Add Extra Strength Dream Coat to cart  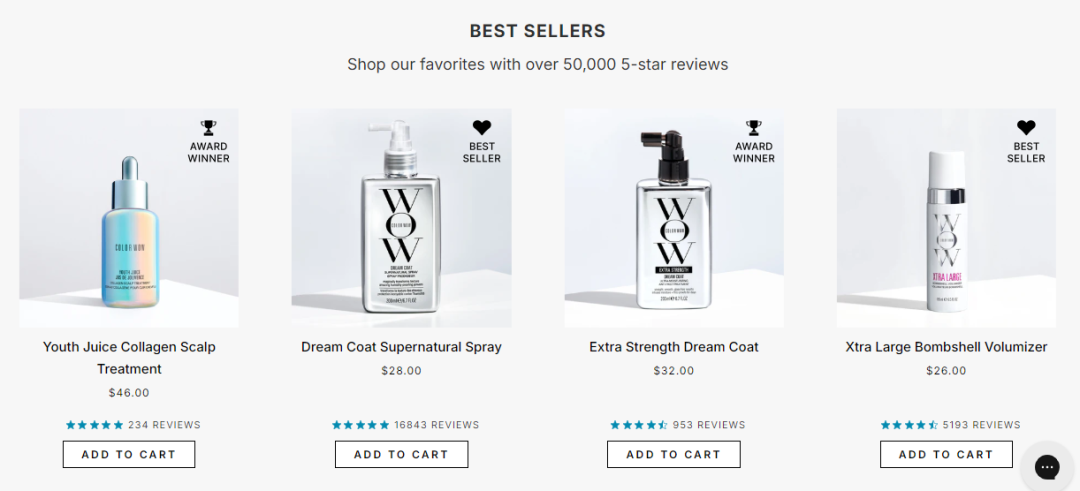click(x=673, y=454)
